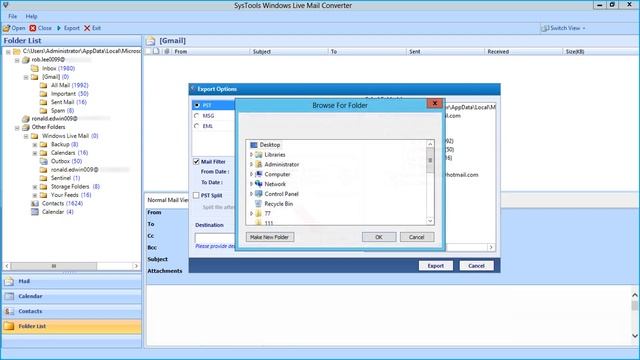Switch to the Calendar pane tab
The height and width of the screenshot is (360, 640).
click(72, 296)
